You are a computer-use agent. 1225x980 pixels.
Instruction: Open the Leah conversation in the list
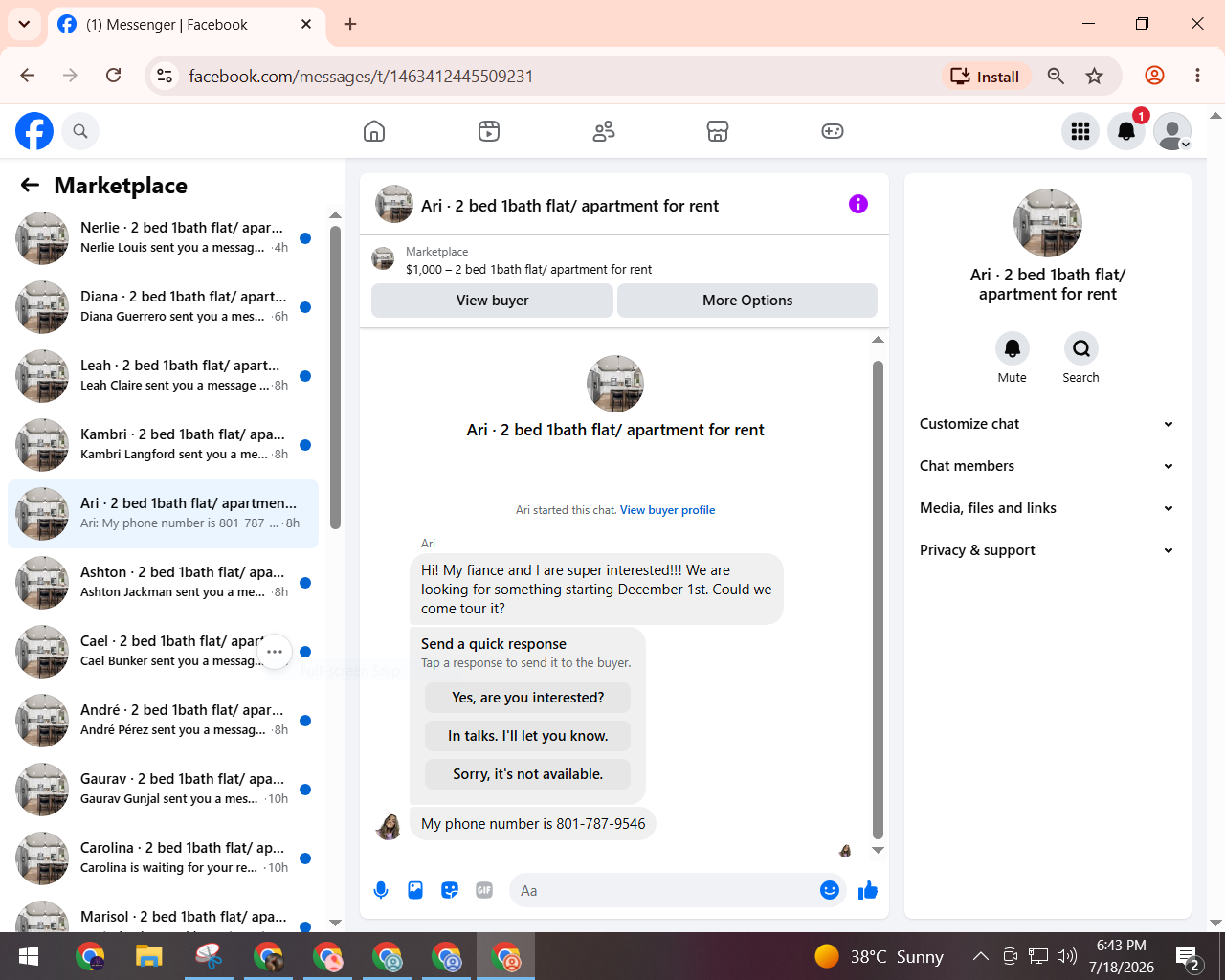[163, 376]
